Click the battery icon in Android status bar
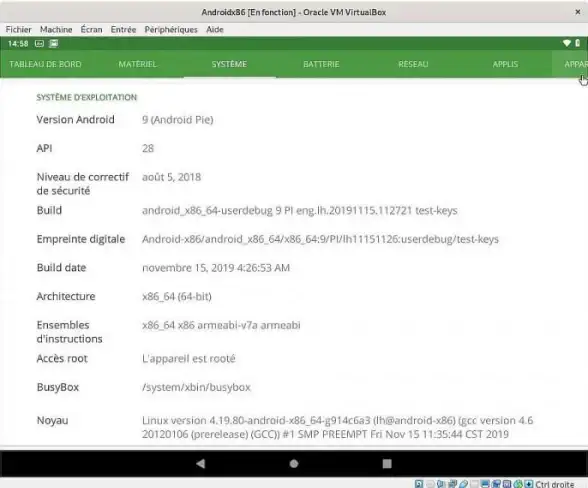588x488 pixels. (x=578, y=43)
